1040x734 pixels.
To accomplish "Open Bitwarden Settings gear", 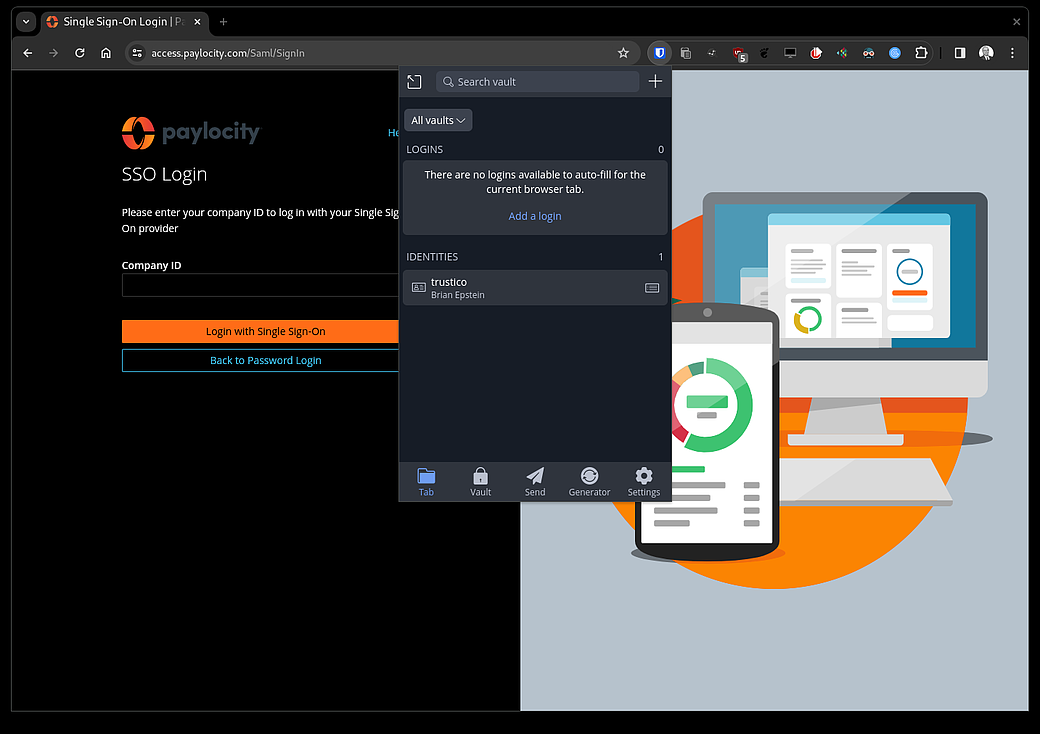I will click(643, 481).
